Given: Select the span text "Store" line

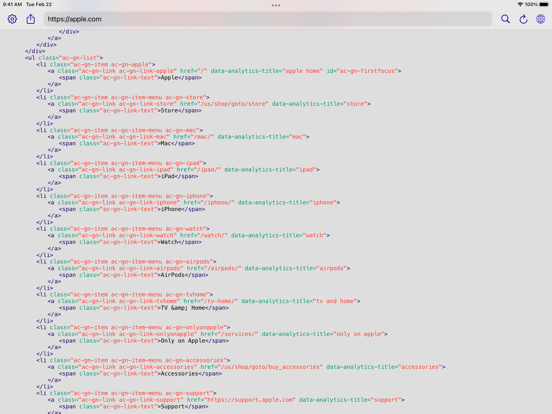Looking at the screenshot, I should [130, 111].
